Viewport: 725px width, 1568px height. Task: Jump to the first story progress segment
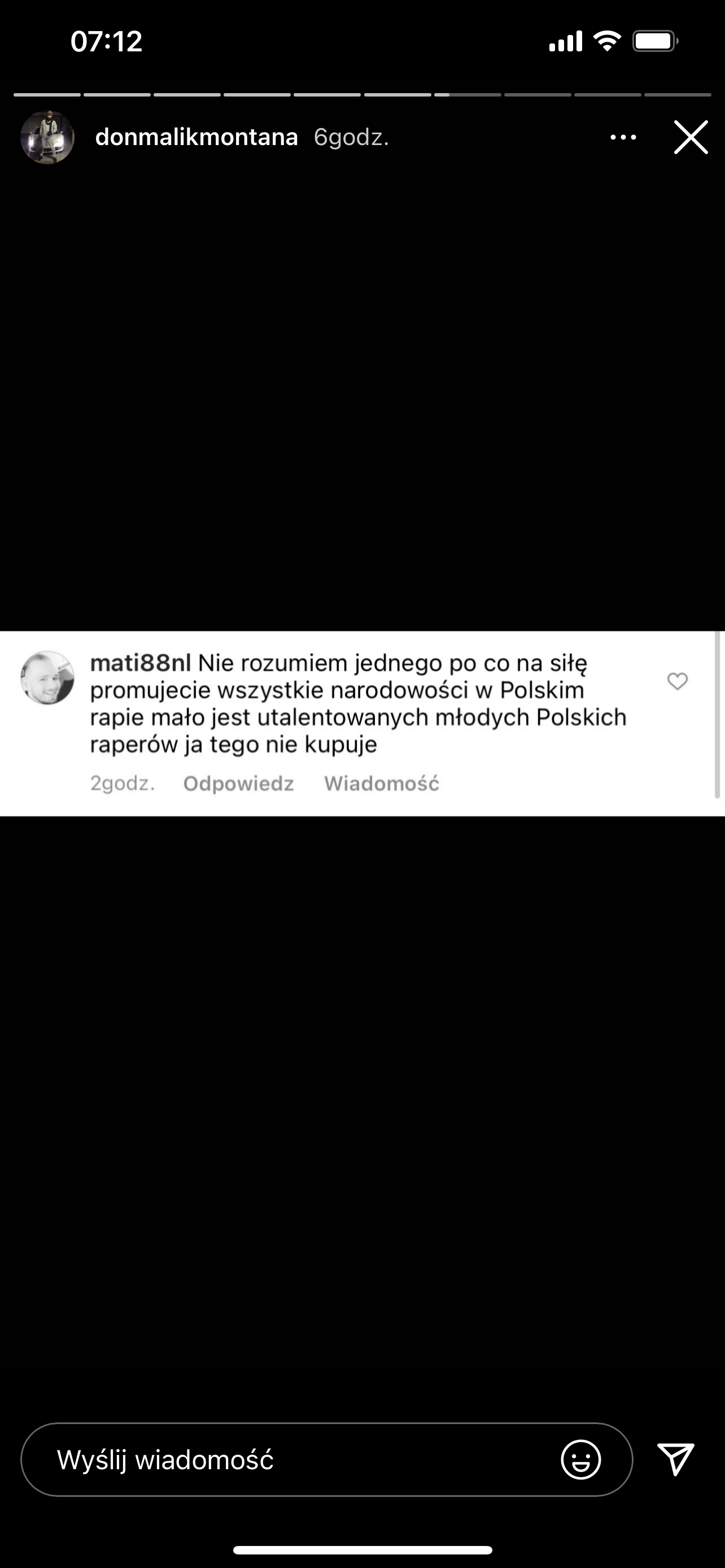tap(47, 95)
